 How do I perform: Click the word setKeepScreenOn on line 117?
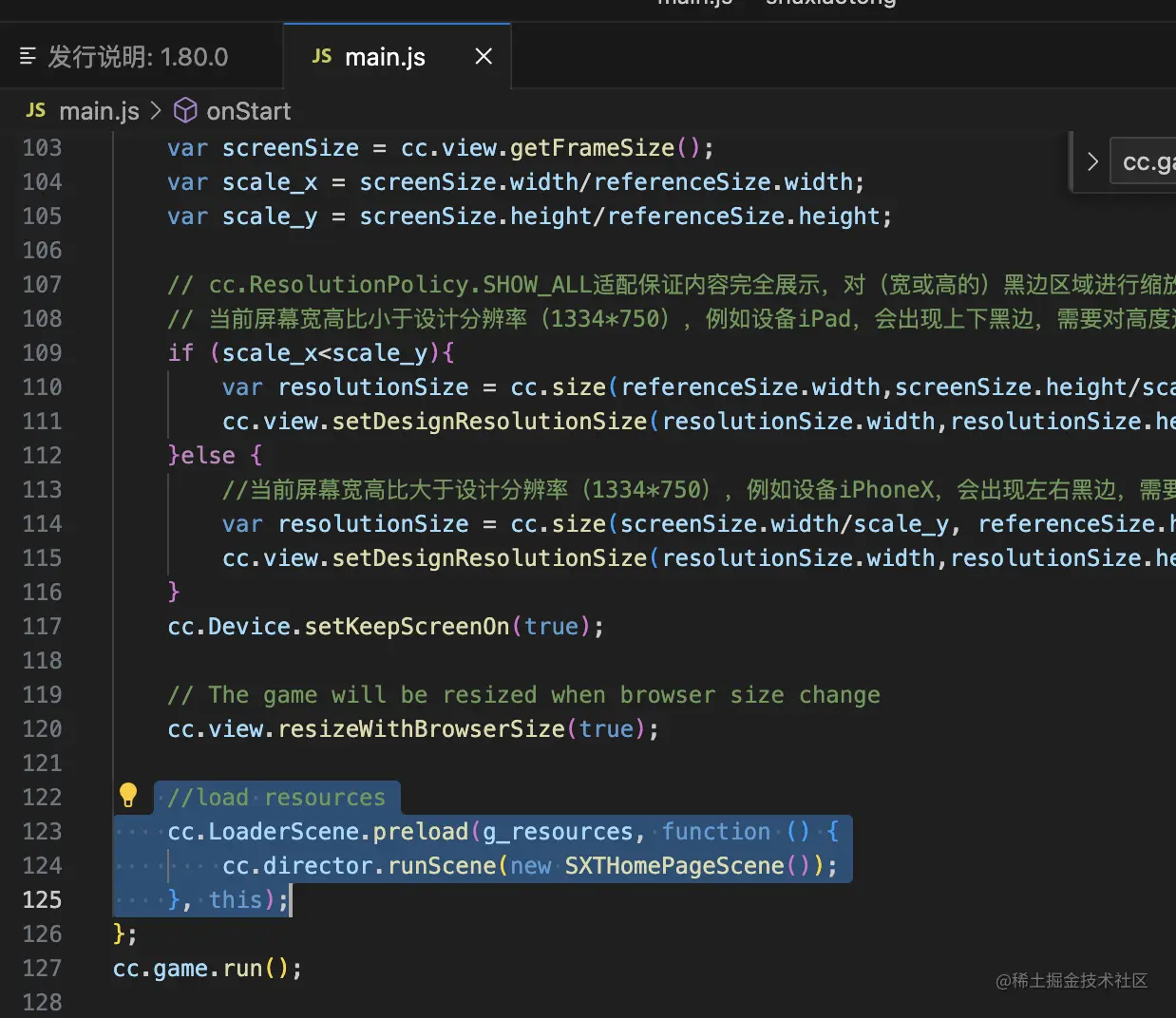[407, 626]
